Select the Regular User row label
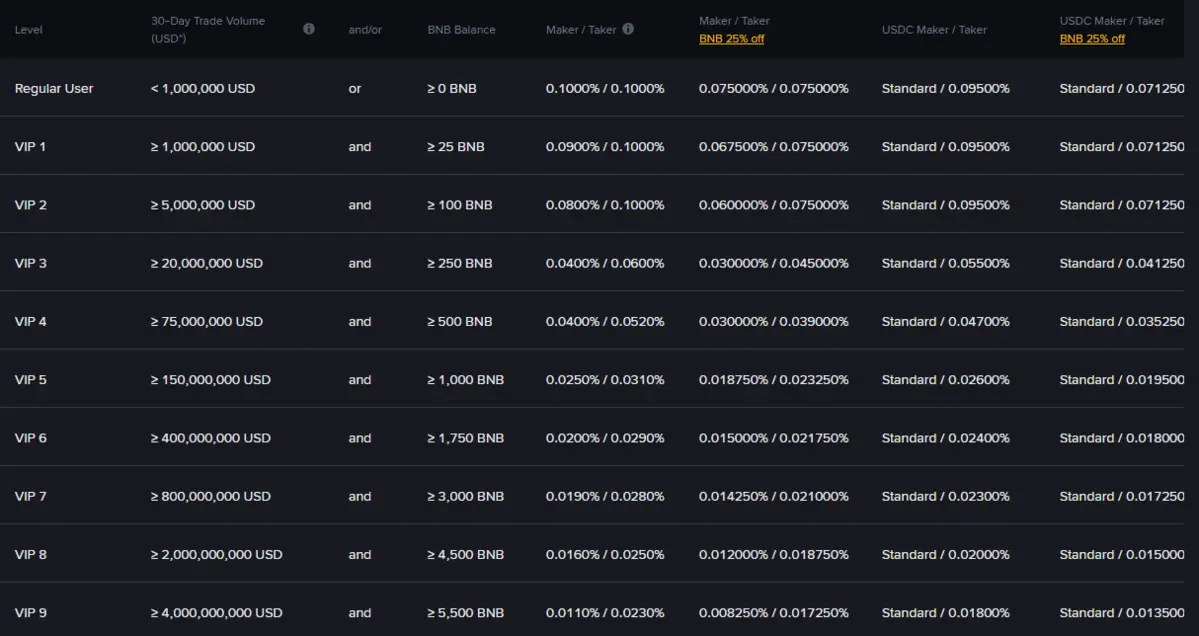 pyautogui.click(x=54, y=88)
